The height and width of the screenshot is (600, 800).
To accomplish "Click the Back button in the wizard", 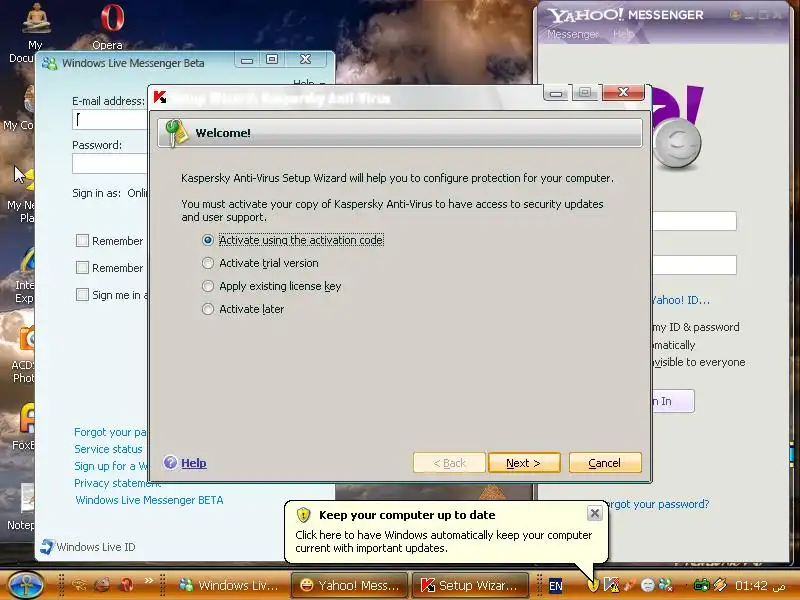I will pyautogui.click(x=449, y=463).
